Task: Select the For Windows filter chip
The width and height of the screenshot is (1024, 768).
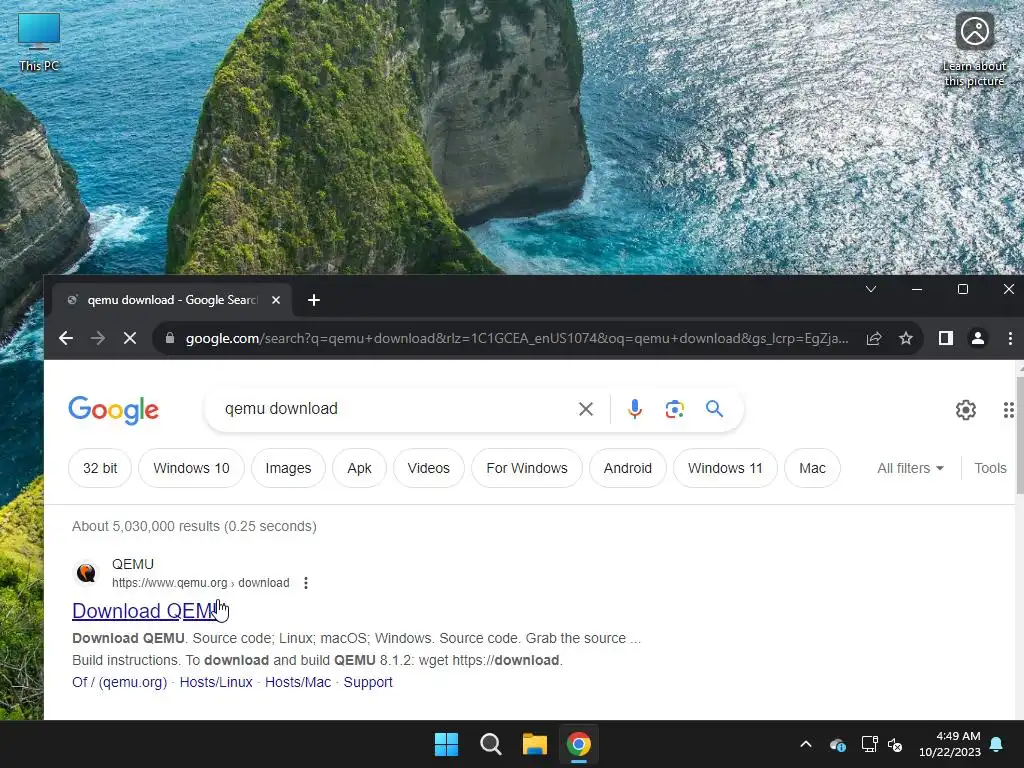Action: pyautogui.click(x=527, y=468)
